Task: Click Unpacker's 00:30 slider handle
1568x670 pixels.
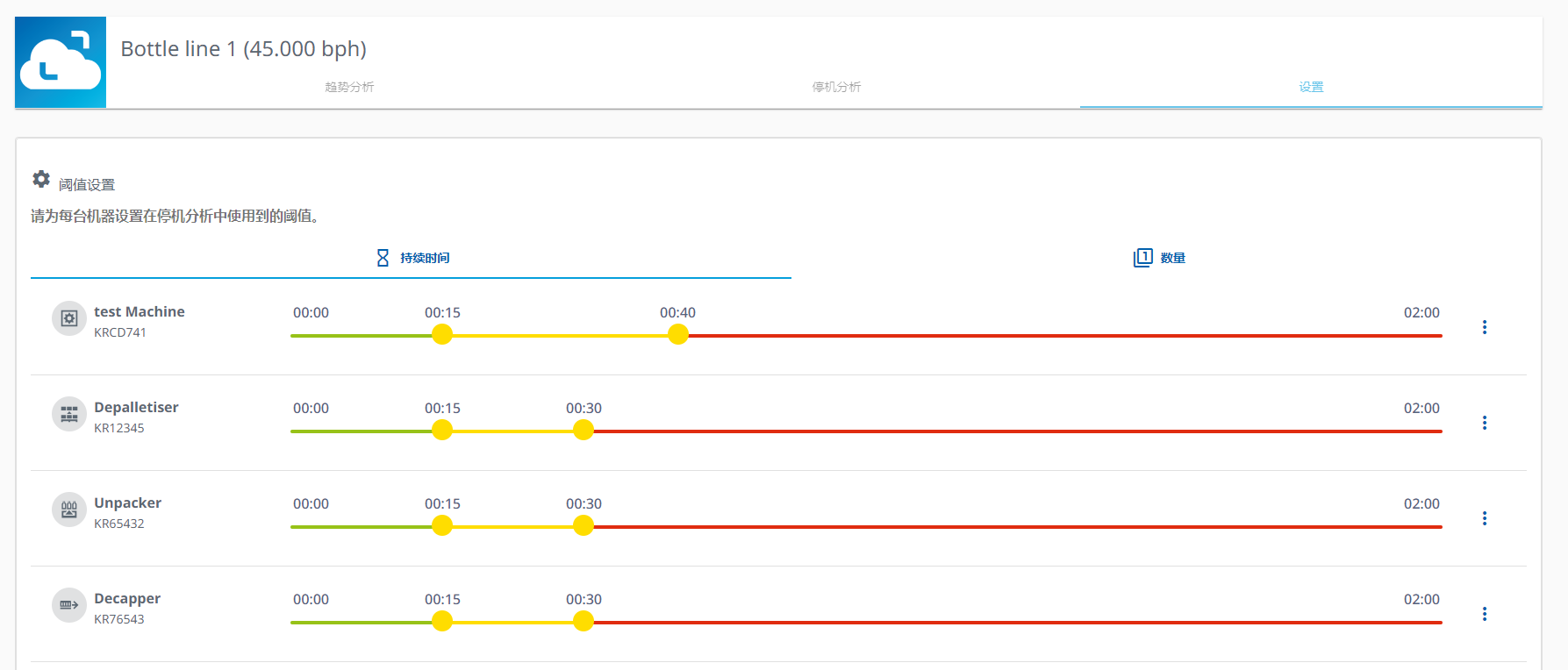Action: pyautogui.click(x=584, y=526)
